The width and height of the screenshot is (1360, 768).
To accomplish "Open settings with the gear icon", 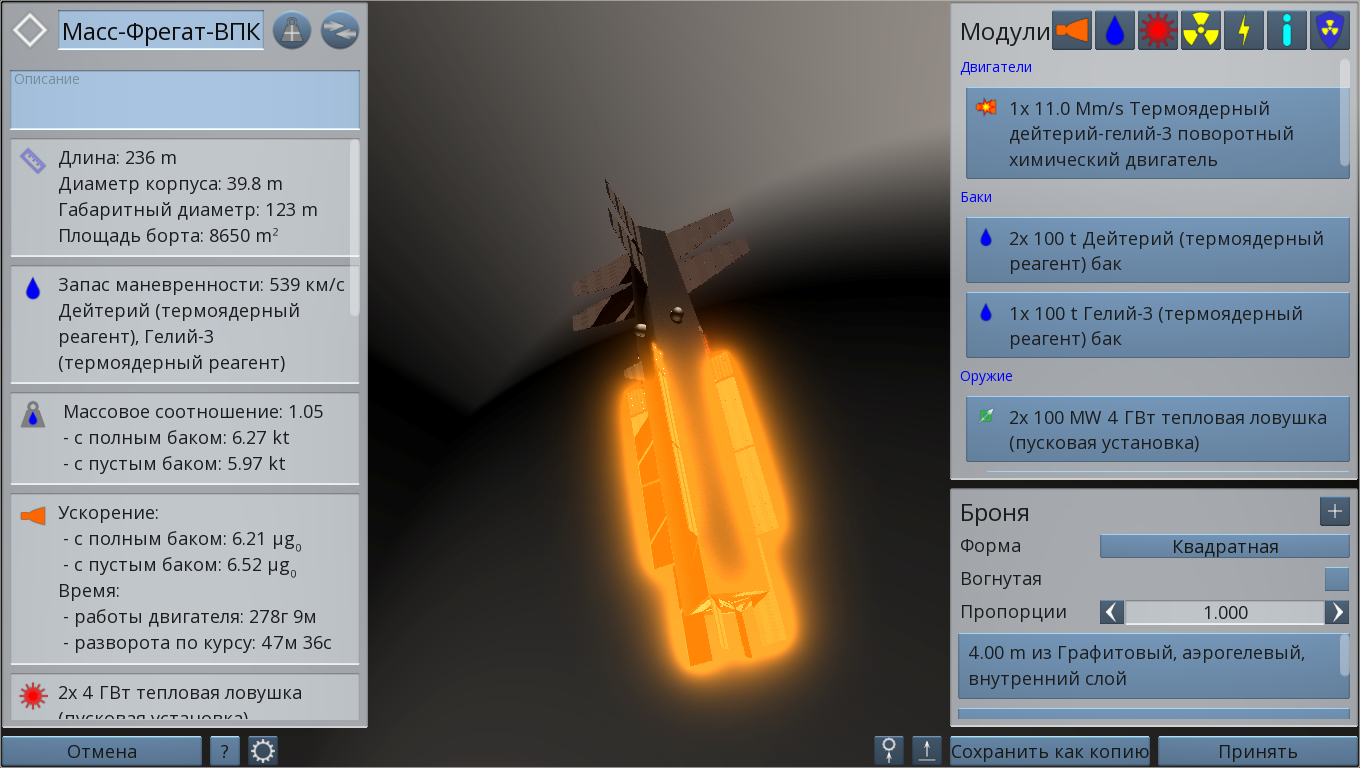I will point(263,751).
